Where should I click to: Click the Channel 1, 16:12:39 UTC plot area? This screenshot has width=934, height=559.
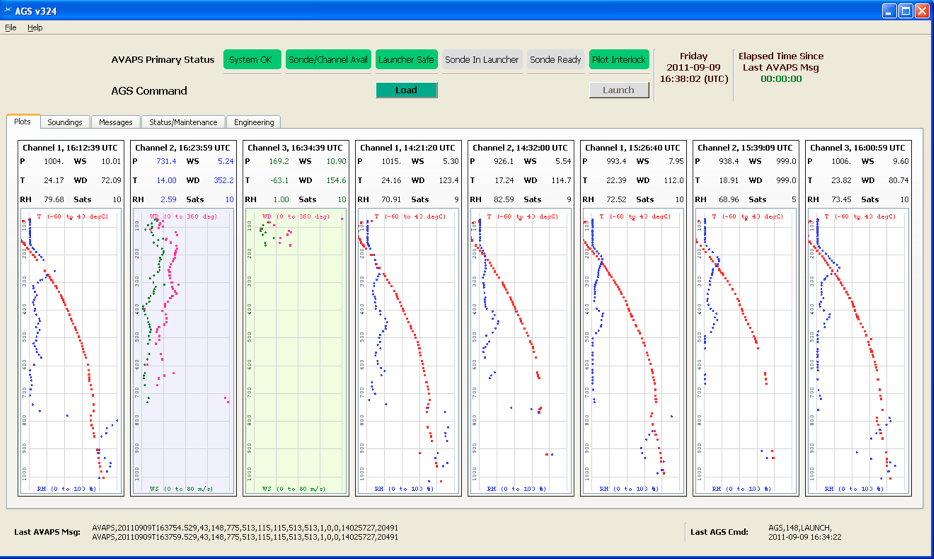point(71,350)
